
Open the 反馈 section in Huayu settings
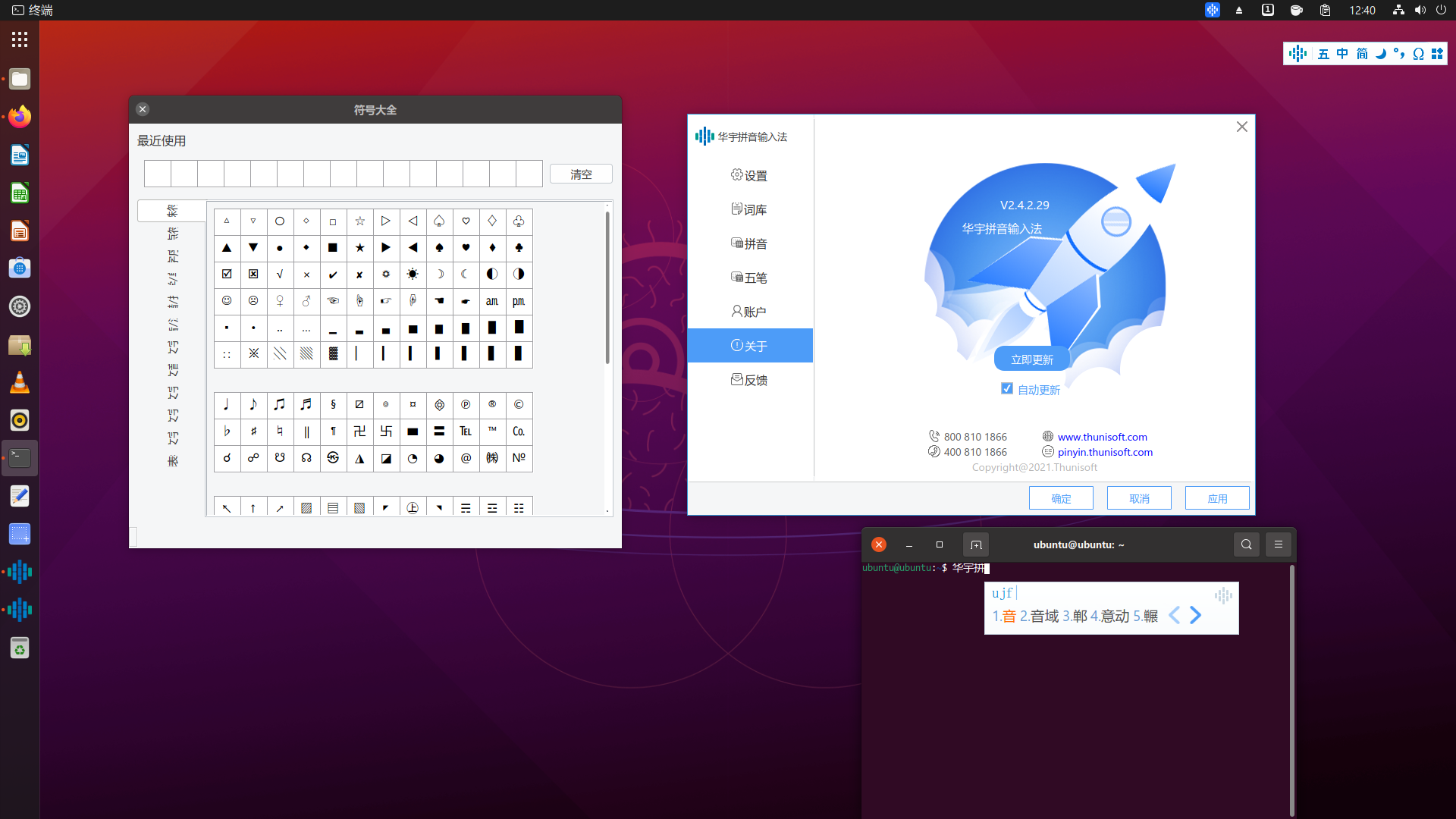750,380
